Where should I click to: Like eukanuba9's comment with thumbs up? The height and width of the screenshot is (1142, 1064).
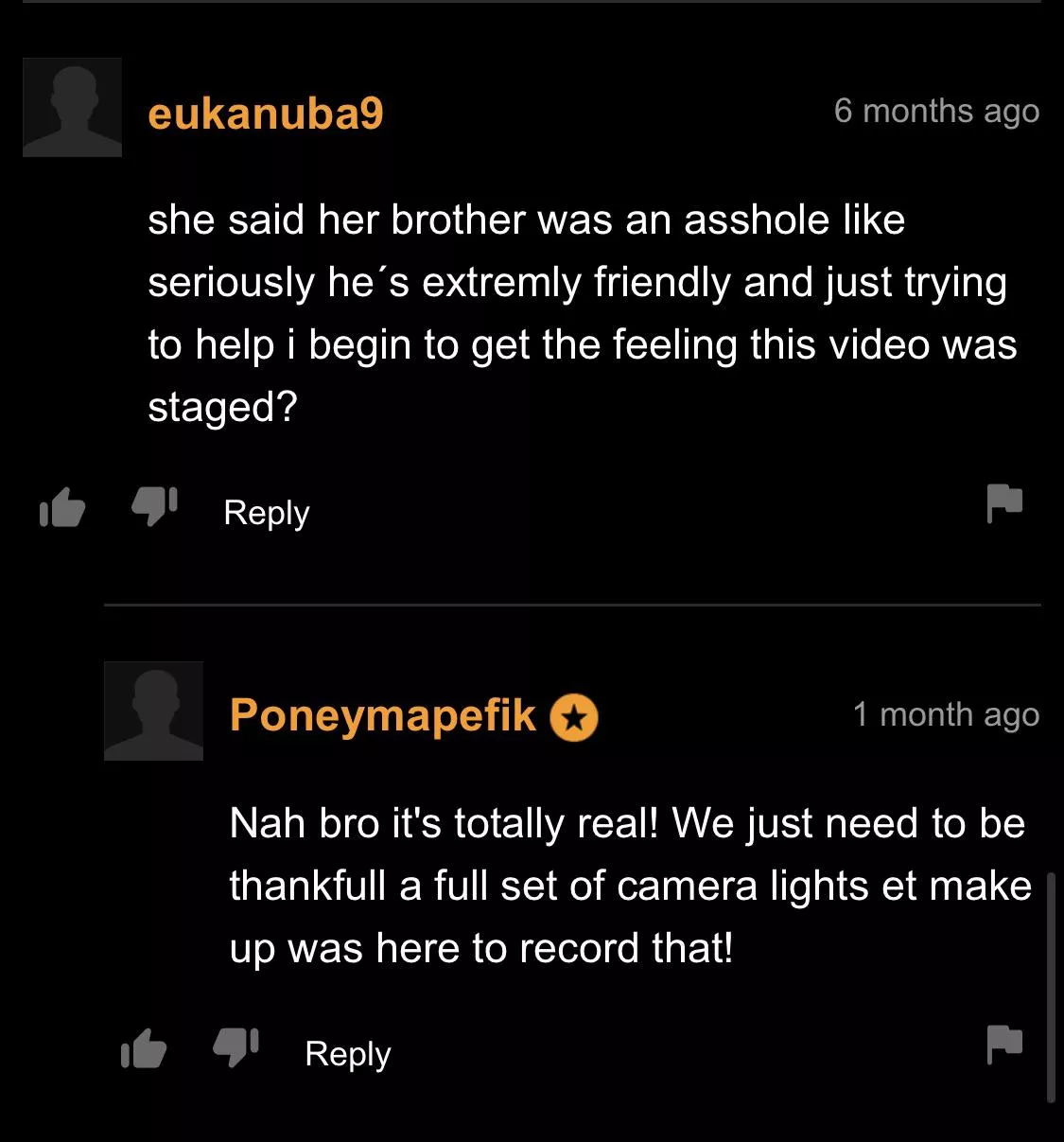point(62,509)
